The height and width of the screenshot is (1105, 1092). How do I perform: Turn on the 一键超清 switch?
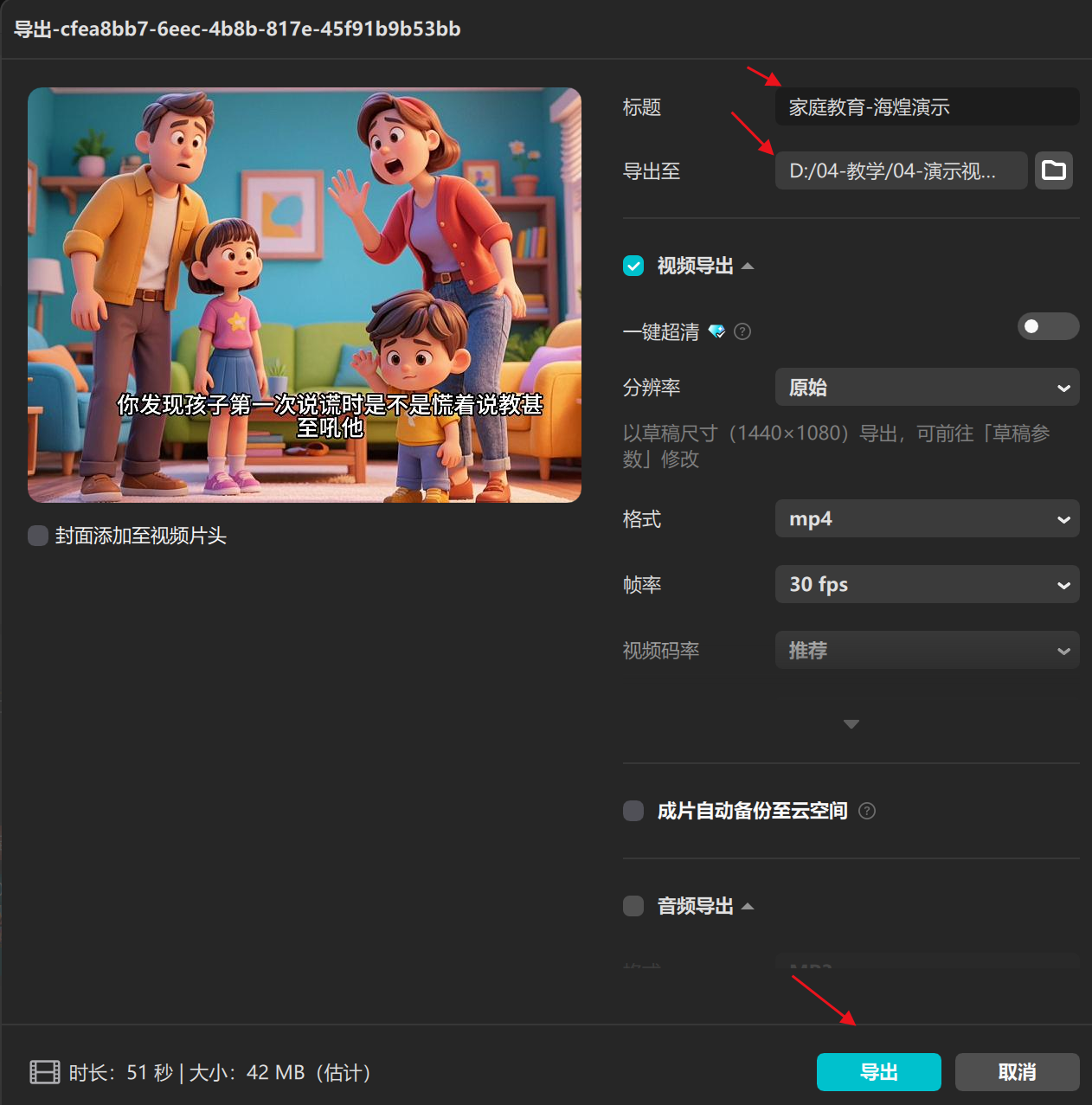point(1048,326)
